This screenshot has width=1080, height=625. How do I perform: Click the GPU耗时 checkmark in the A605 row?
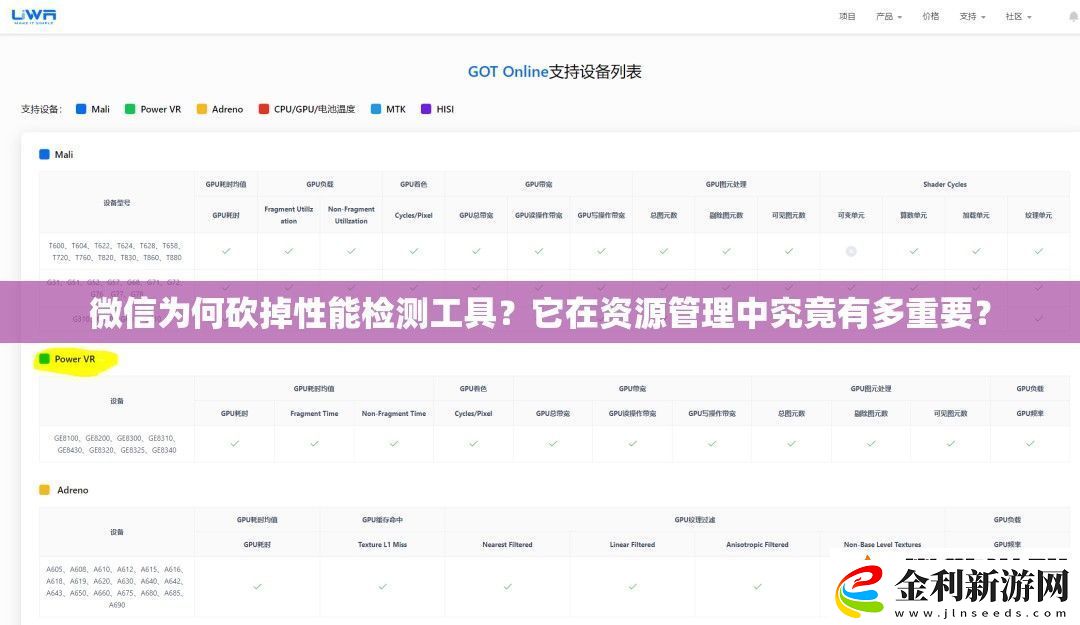[x=257, y=587]
